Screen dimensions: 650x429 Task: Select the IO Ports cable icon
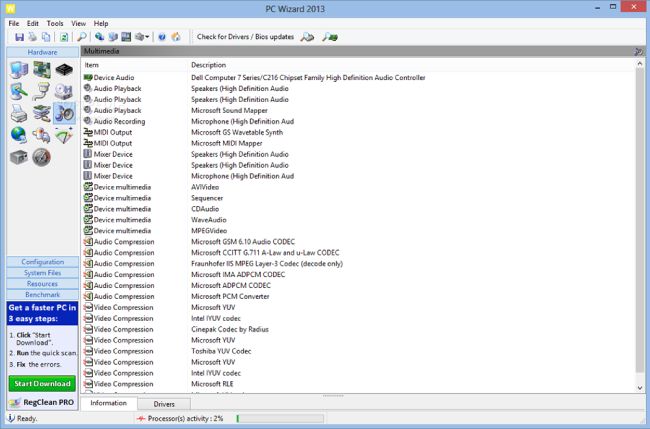42,91
